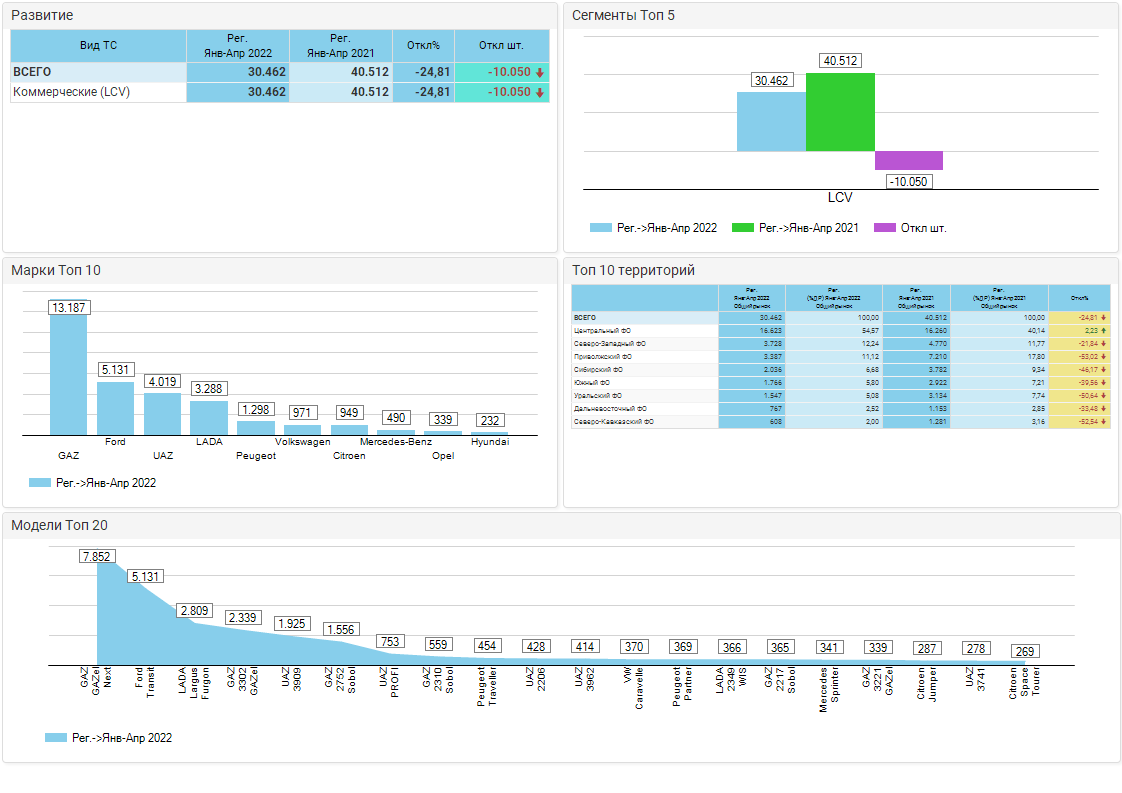Screen dimensions: 1122x793
Task: Click Коммерческие (LCV) row label
Action: pos(71,92)
